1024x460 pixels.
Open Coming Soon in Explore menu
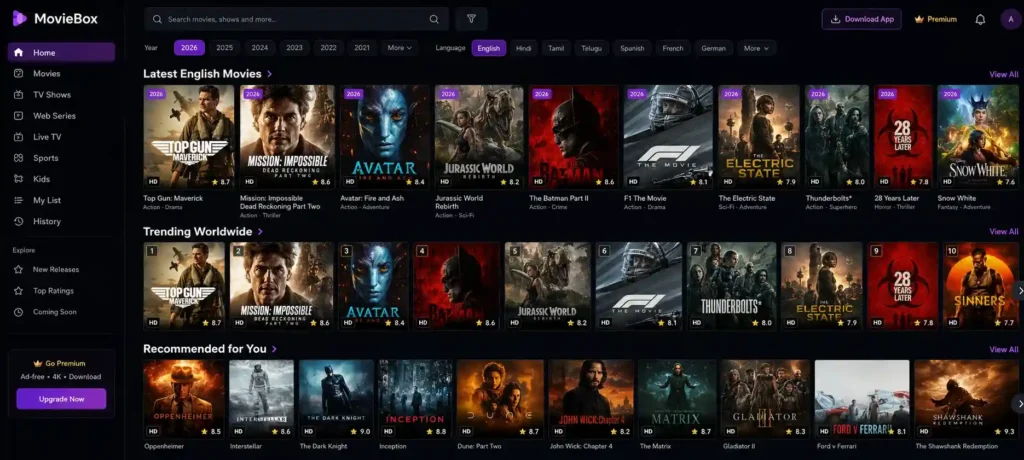pos(61,312)
